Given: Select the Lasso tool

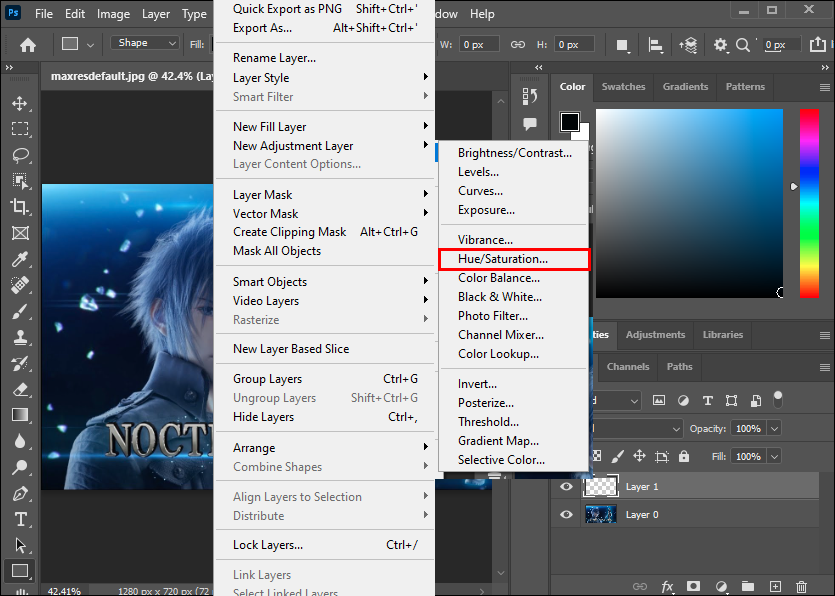Looking at the screenshot, I should pyautogui.click(x=19, y=155).
